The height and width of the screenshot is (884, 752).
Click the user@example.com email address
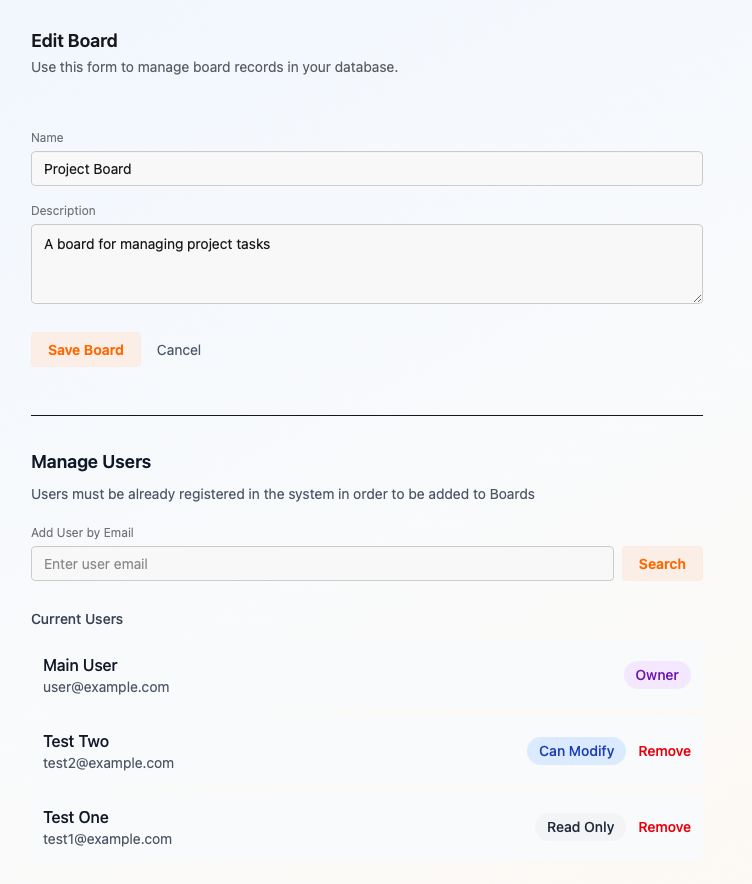[106, 687]
